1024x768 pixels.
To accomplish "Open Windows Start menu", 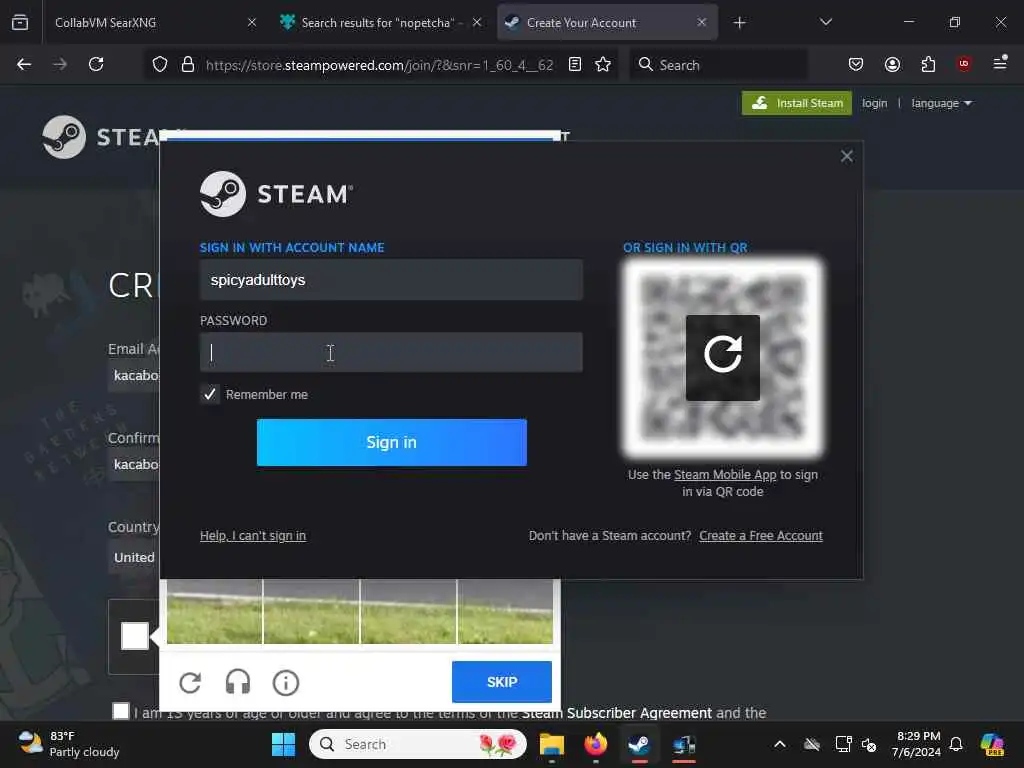I will [x=283, y=744].
